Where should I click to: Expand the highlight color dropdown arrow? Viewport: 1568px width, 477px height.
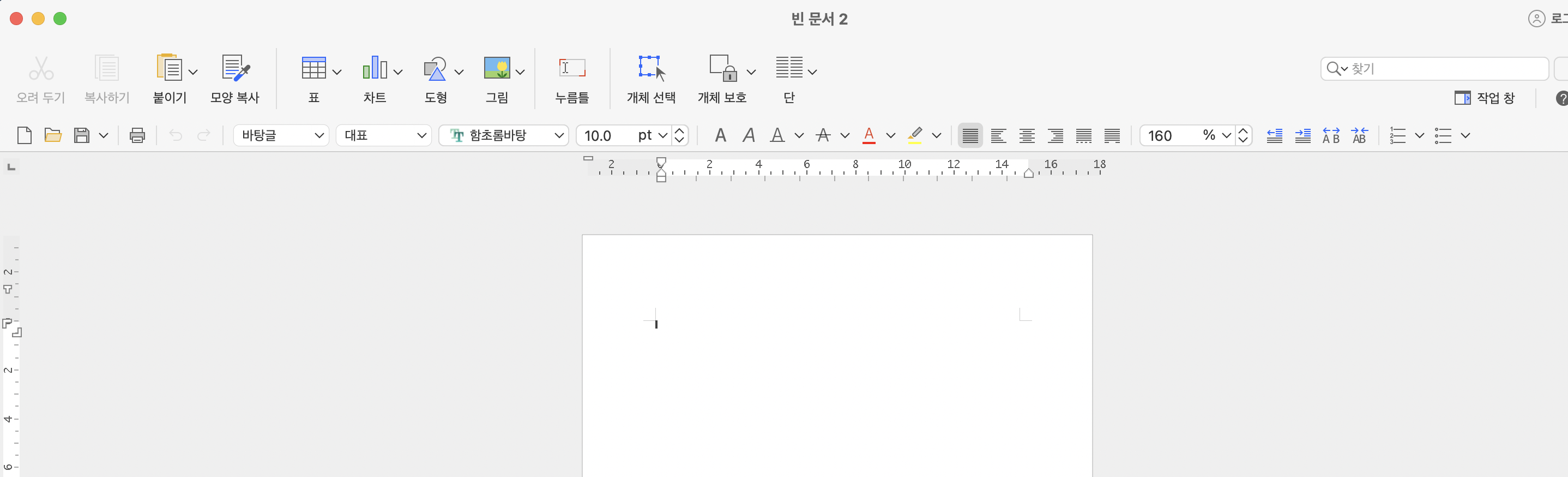[x=937, y=135]
